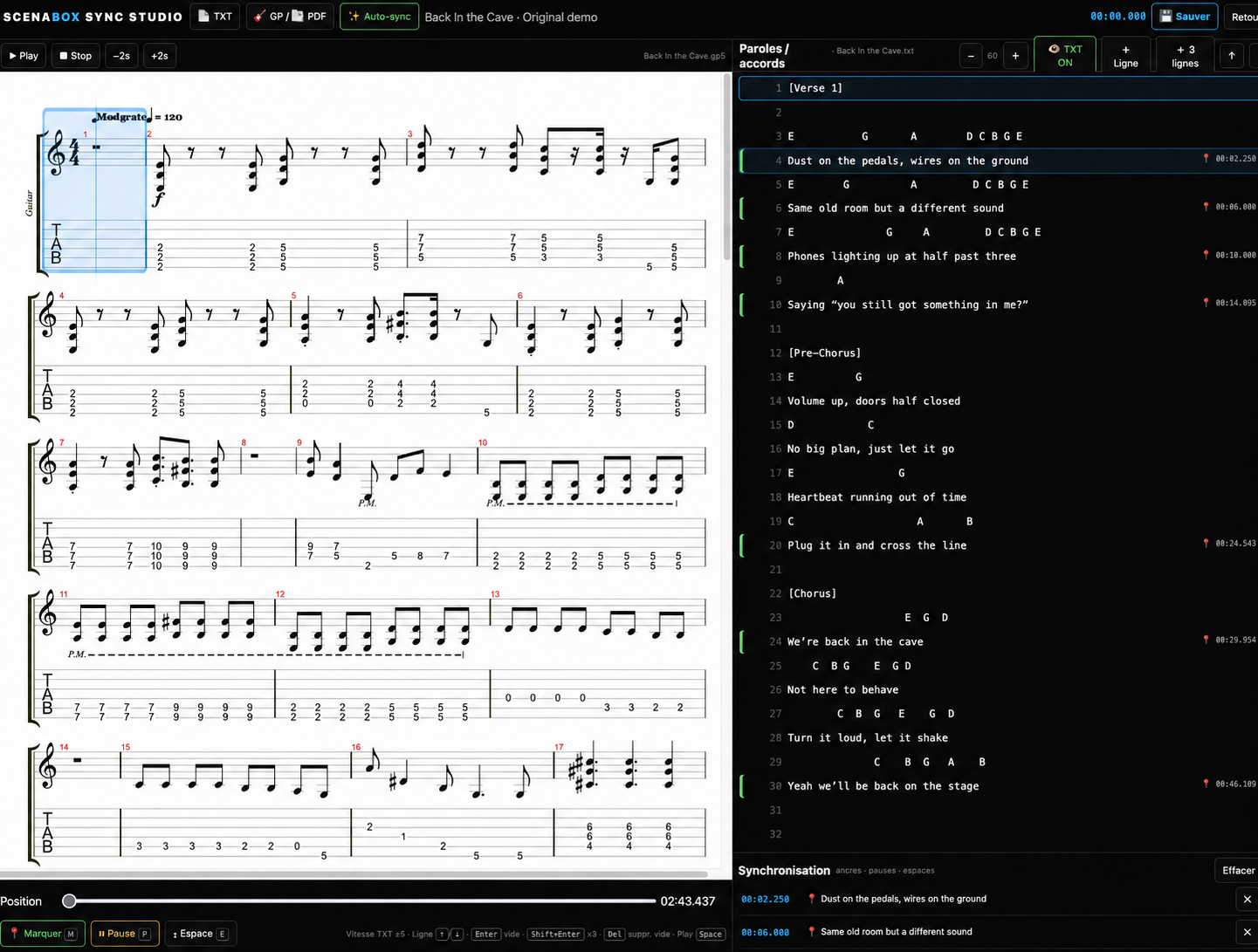
Task: Remove the 00:06.000 sync anchor
Action: pos(1247,932)
